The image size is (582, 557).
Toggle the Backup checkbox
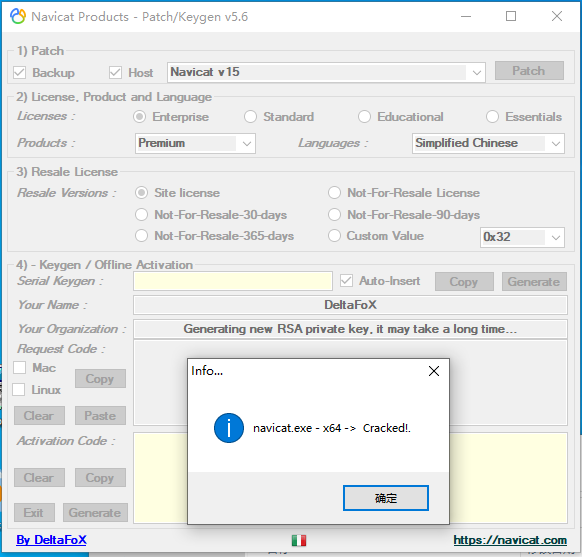[x=19, y=72]
